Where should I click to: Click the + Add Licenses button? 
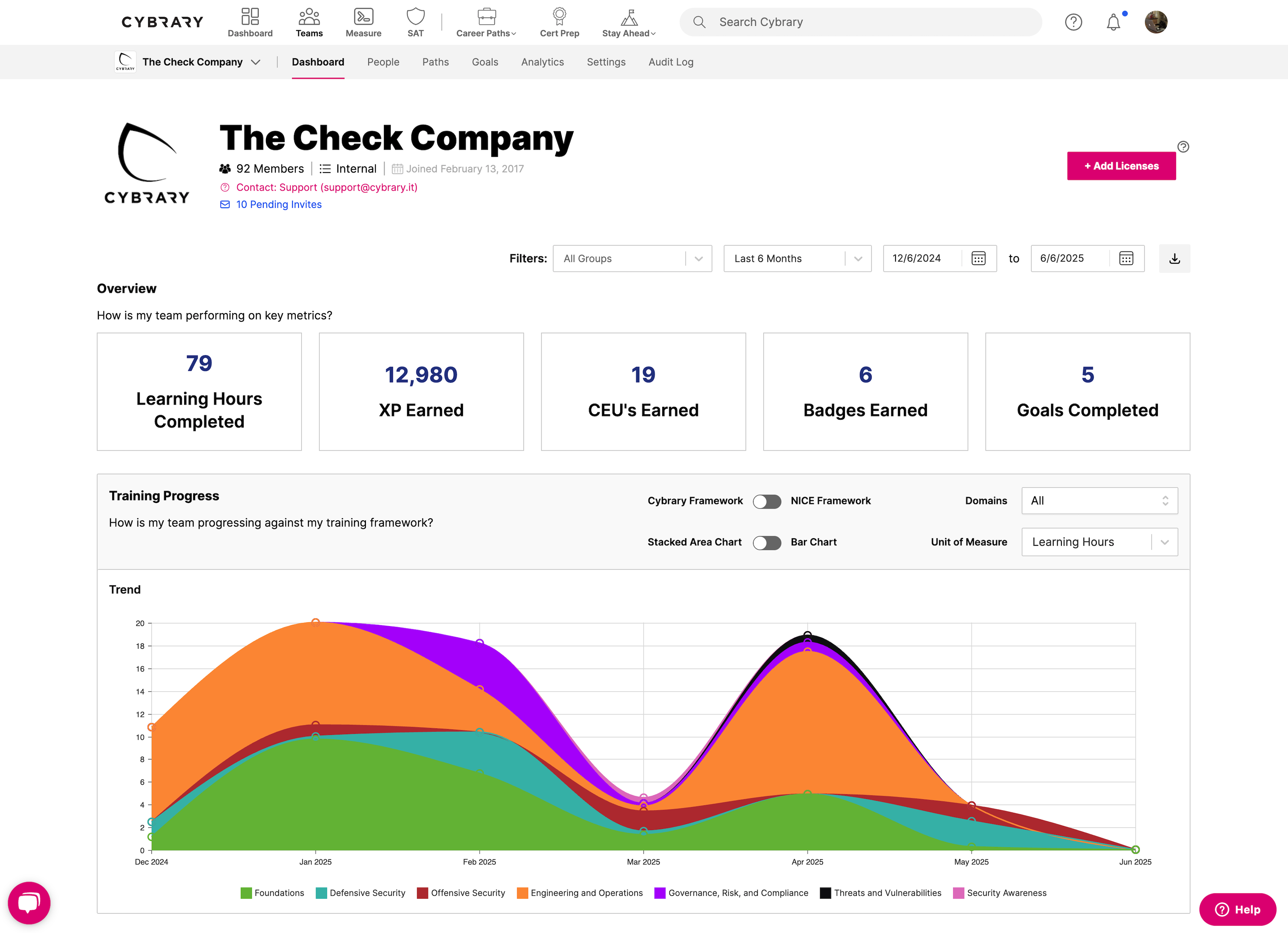coord(1122,166)
